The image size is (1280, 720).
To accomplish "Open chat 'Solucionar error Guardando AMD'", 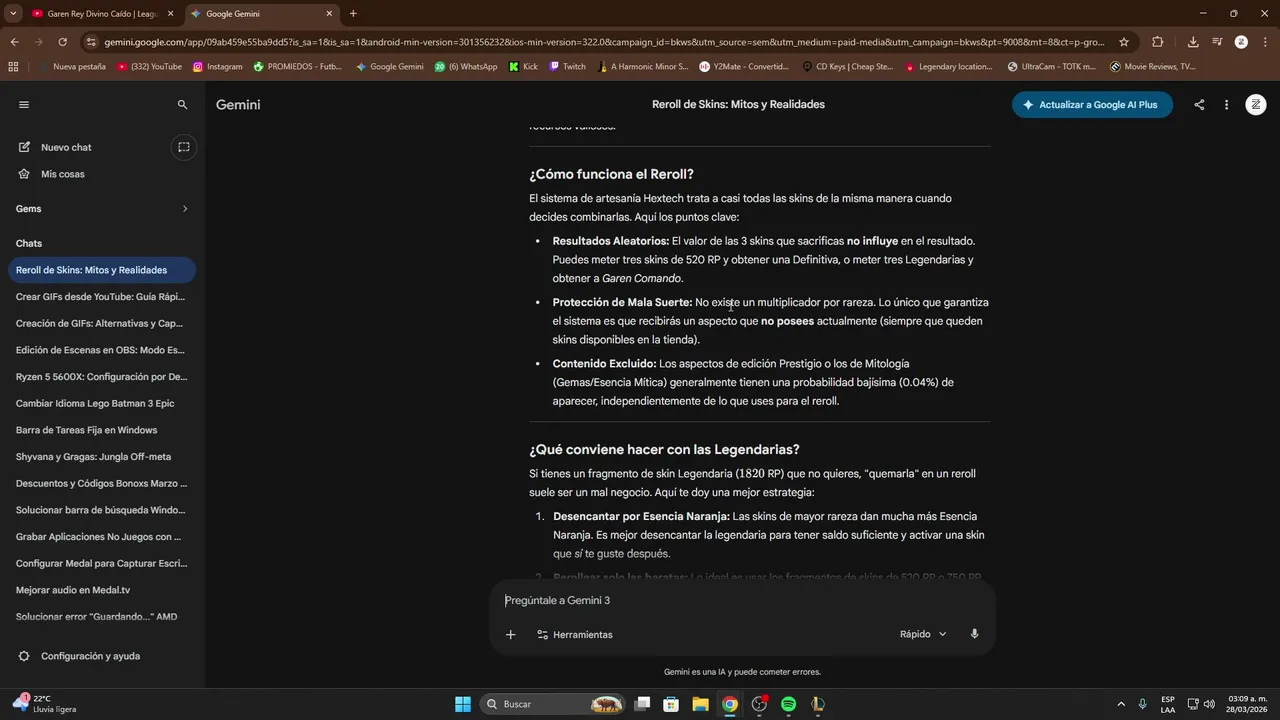I will click(x=100, y=617).
